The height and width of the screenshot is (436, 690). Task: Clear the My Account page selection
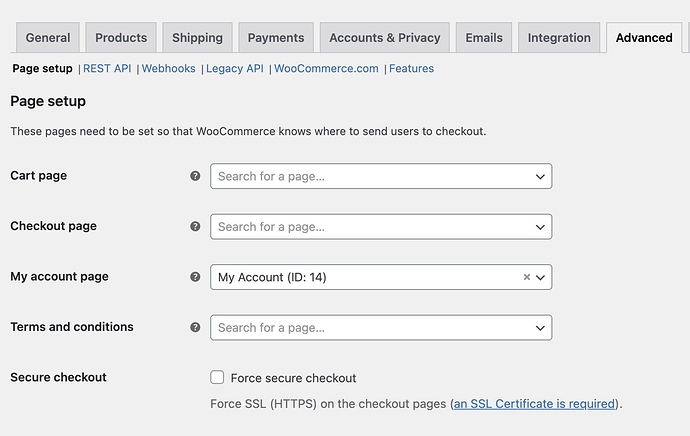pos(527,277)
